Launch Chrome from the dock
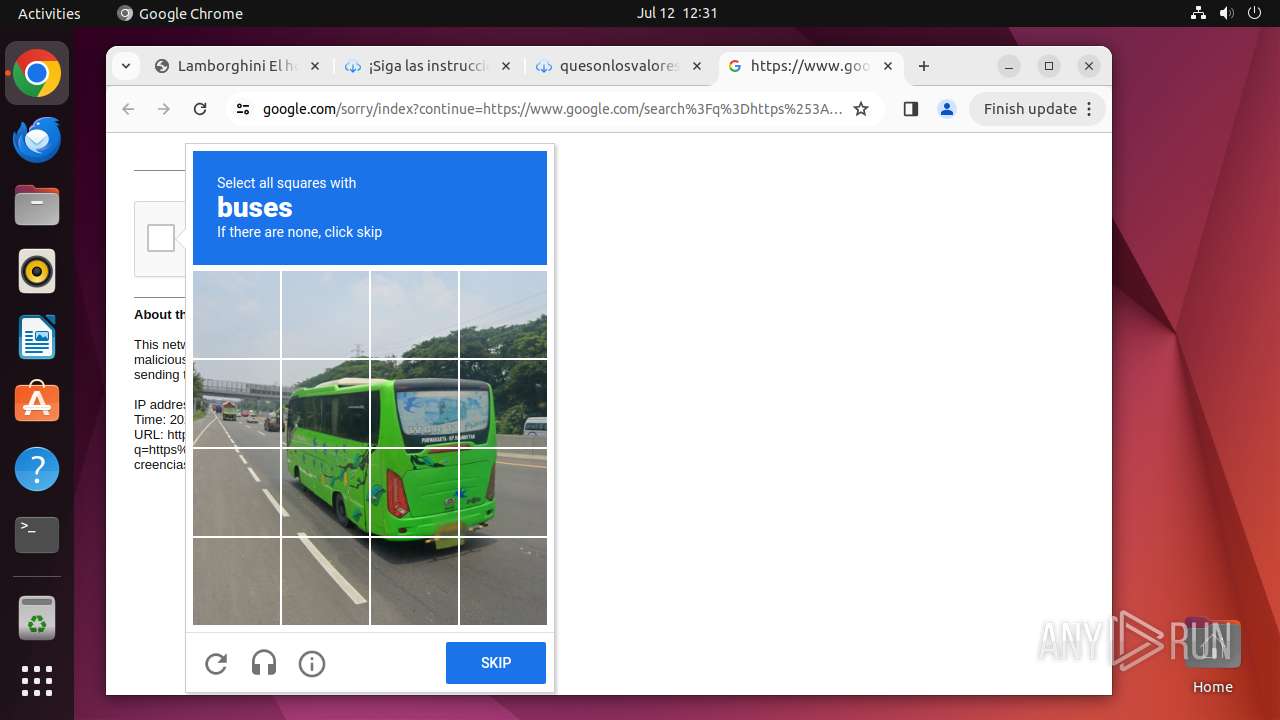 coord(37,74)
